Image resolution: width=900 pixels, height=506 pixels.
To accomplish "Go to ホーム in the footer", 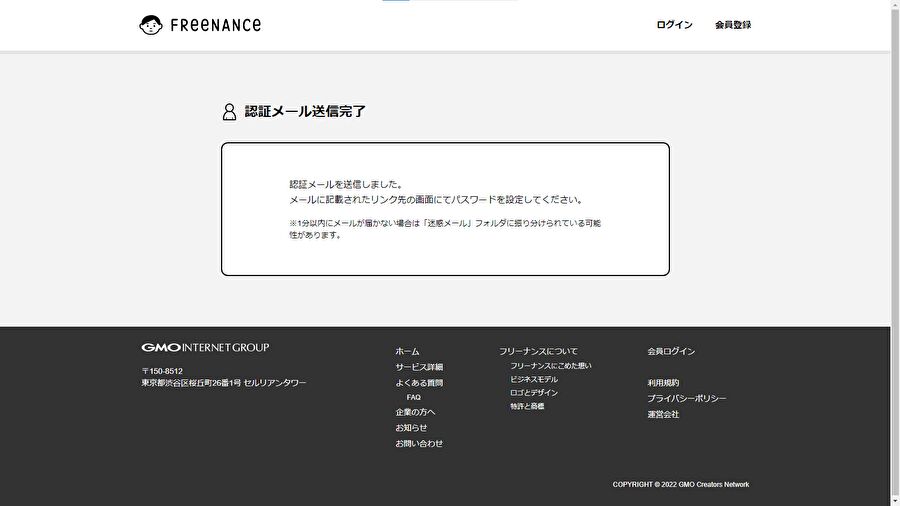I will tap(407, 352).
